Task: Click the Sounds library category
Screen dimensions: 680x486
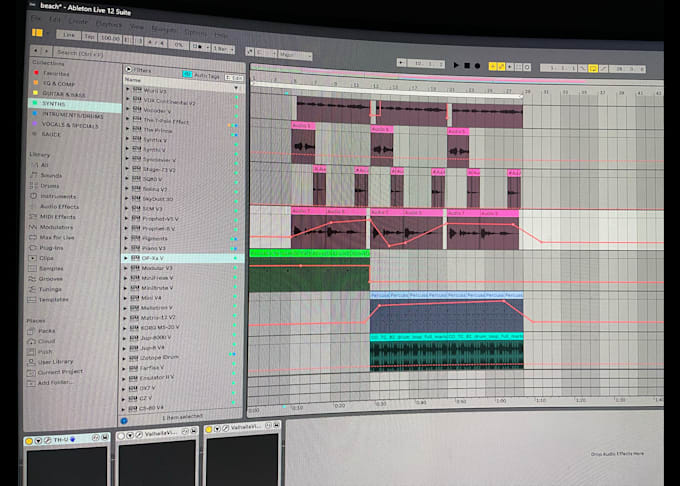Action: pyautogui.click(x=51, y=175)
